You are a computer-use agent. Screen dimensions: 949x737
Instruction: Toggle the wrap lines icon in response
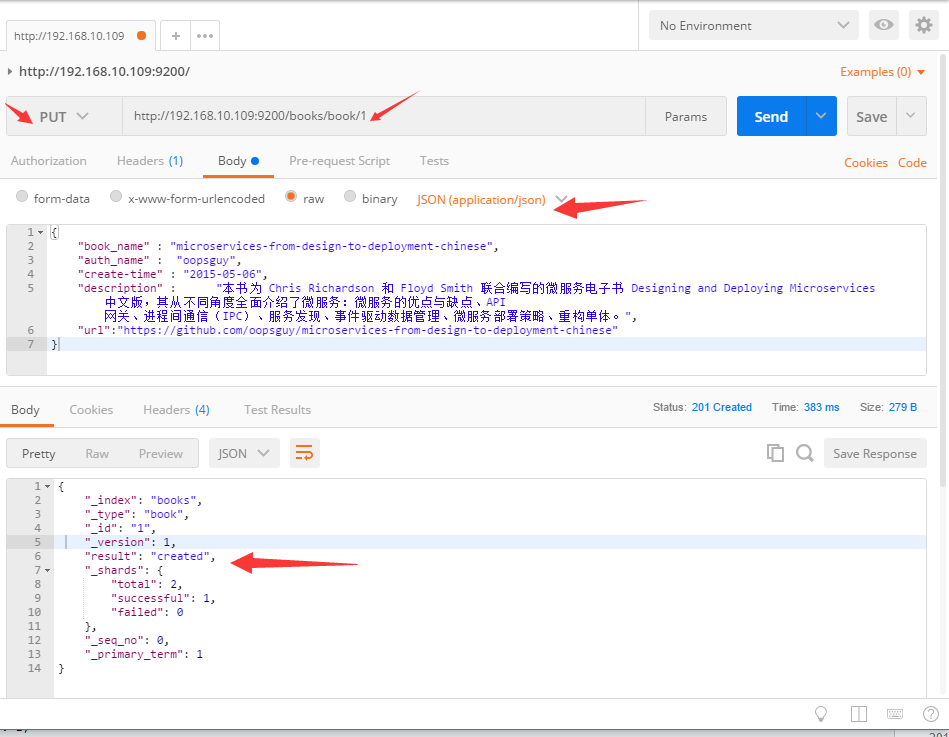tap(305, 453)
